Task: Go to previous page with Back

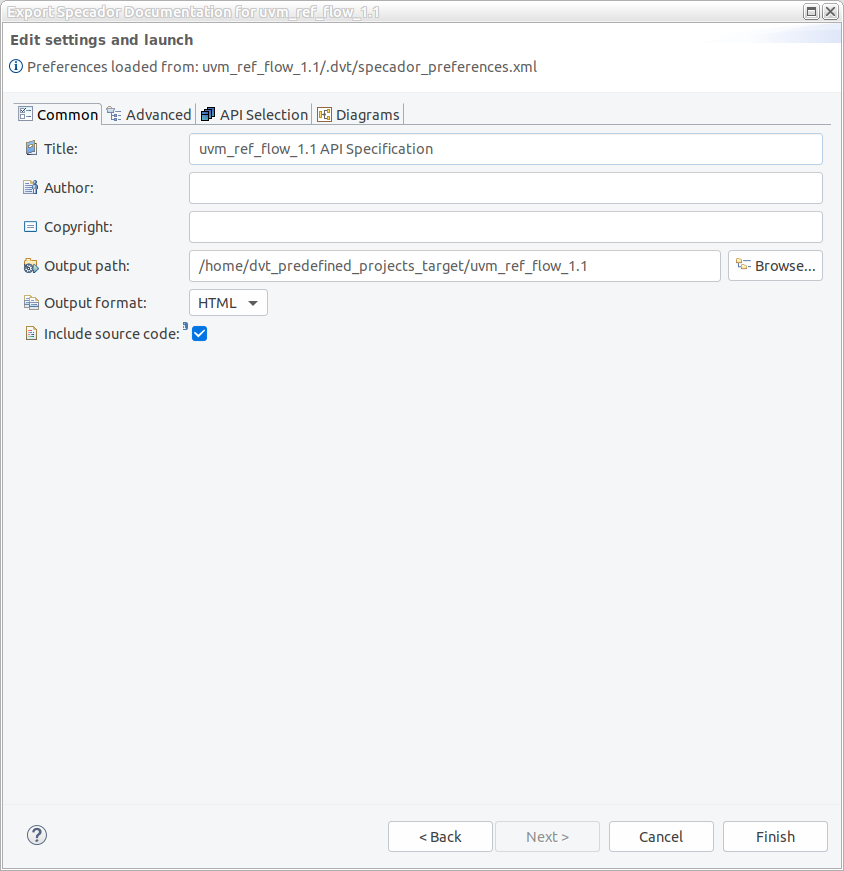Action: 440,837
